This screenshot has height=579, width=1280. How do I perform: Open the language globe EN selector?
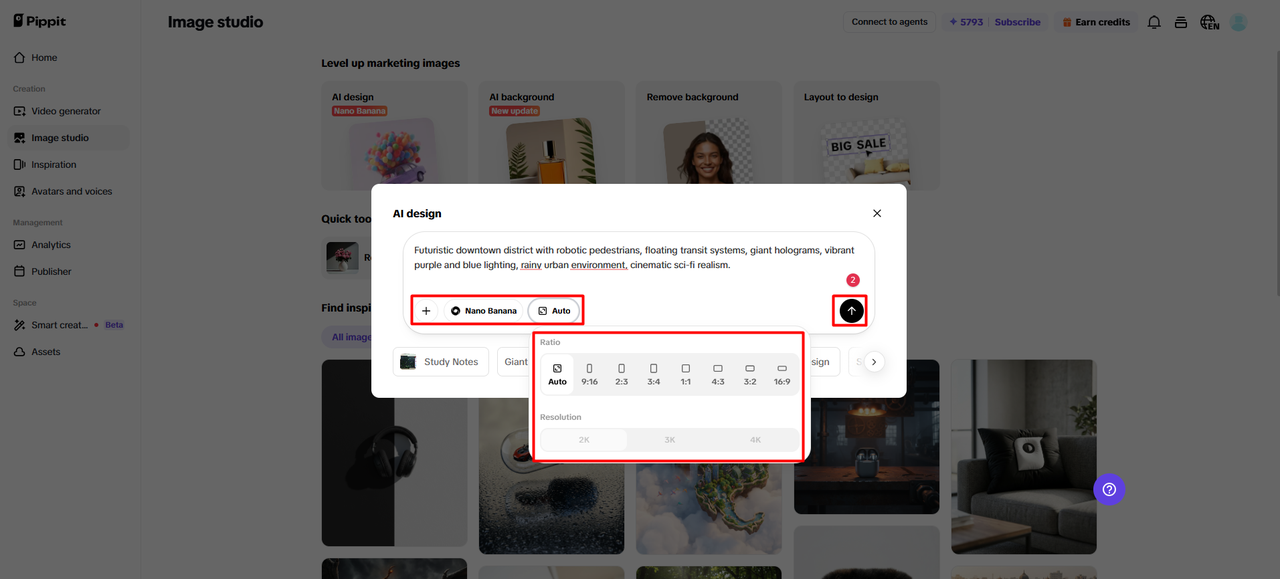click(1210, 22)
